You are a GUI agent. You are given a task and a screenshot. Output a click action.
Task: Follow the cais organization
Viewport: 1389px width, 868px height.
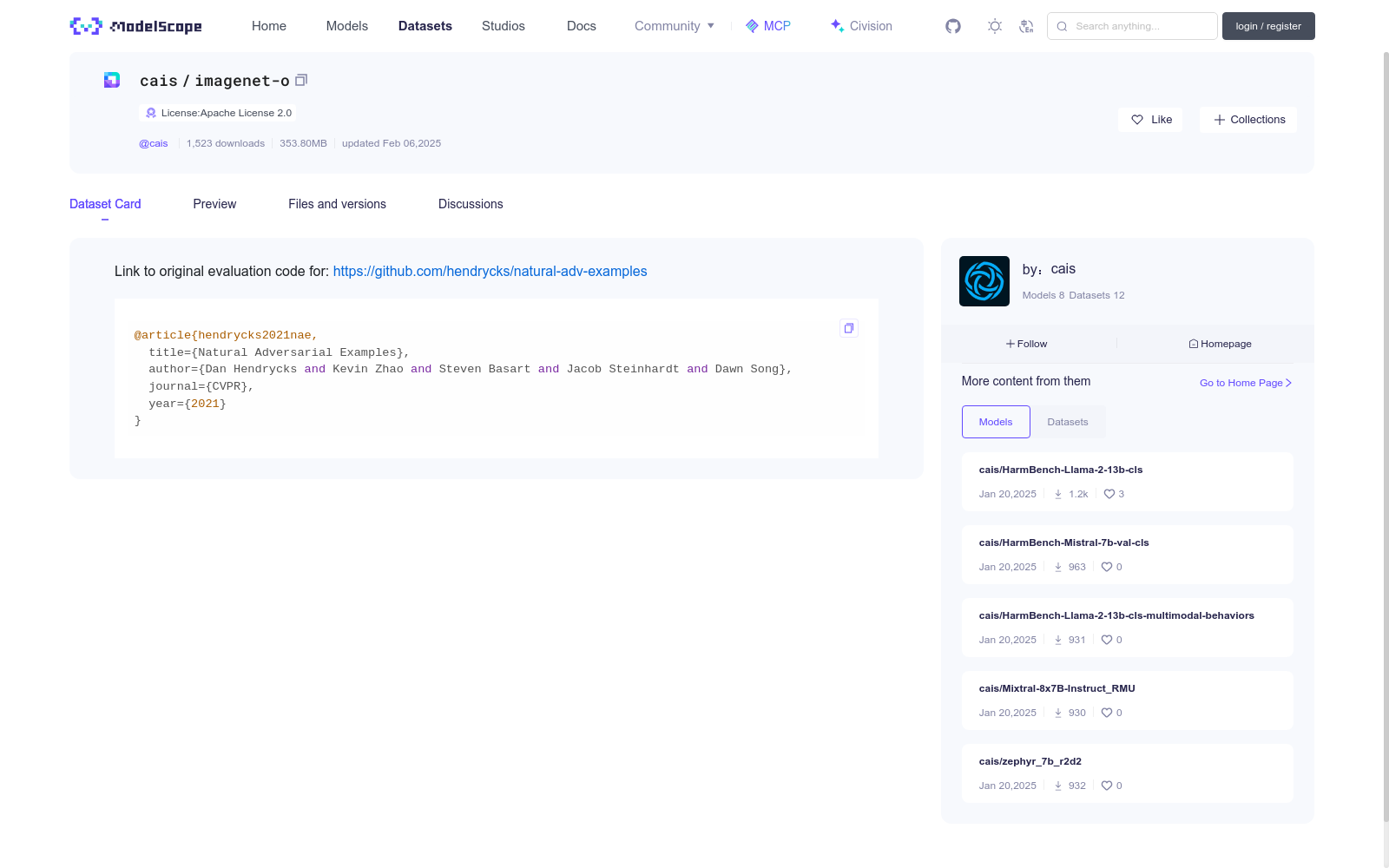coord(1027,344)
